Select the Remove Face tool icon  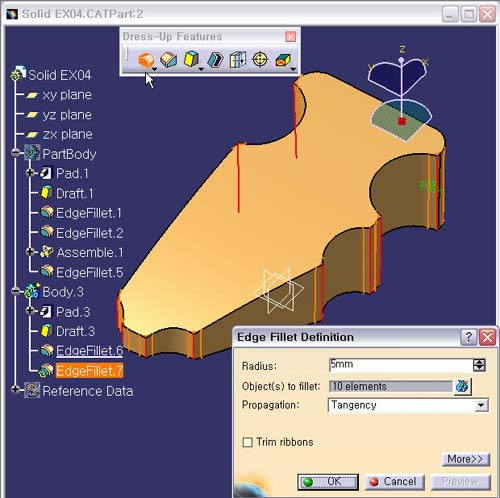pyautogui.click(x=283, y=61)
